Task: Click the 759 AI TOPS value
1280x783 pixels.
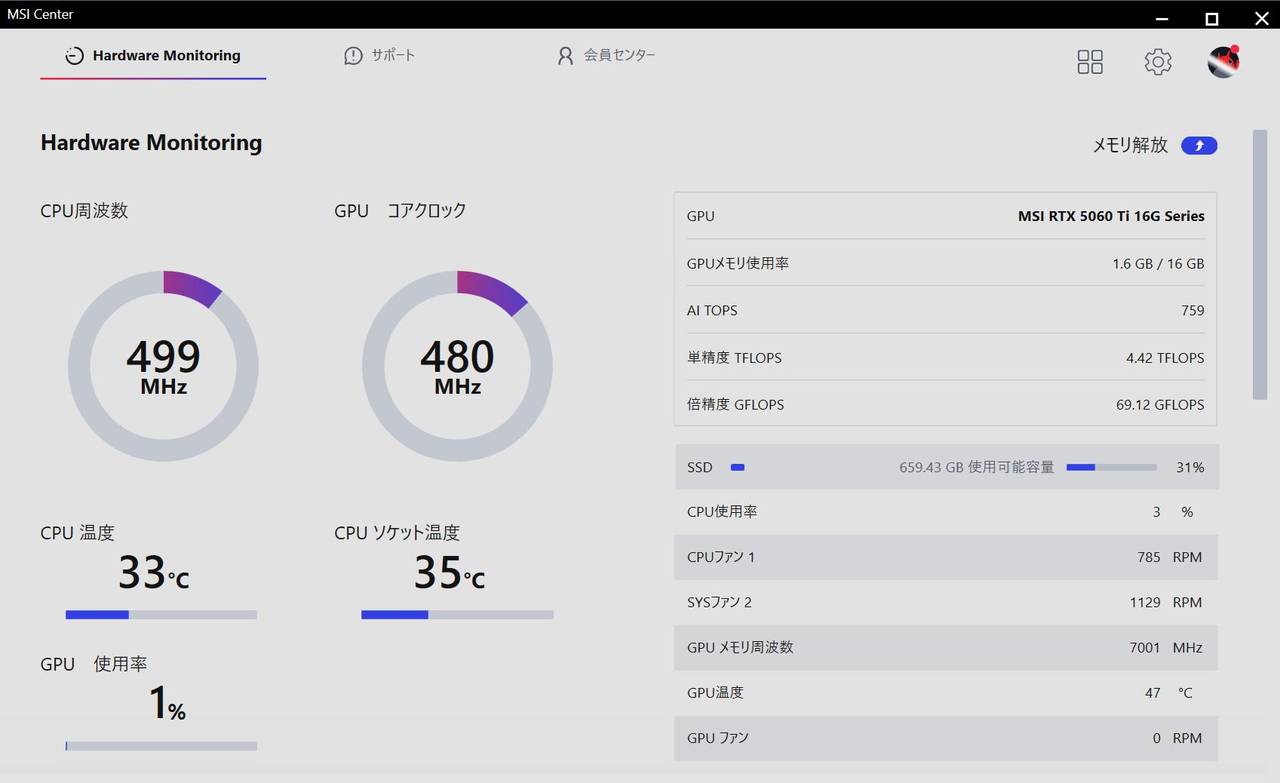Action: click(x=1193, y=311)
